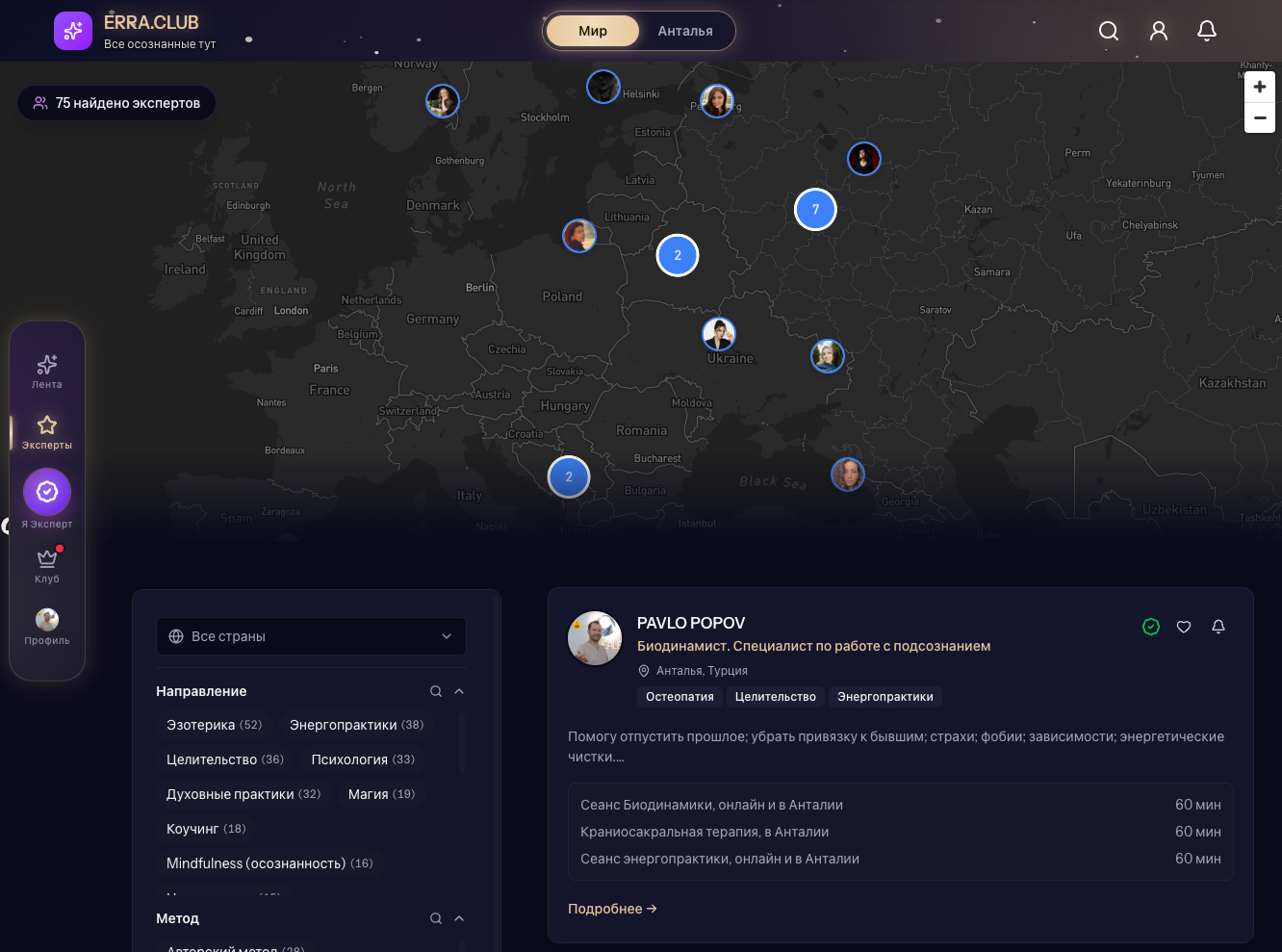Toggle the Магия (19) filter chip

(x=381, y=794)
